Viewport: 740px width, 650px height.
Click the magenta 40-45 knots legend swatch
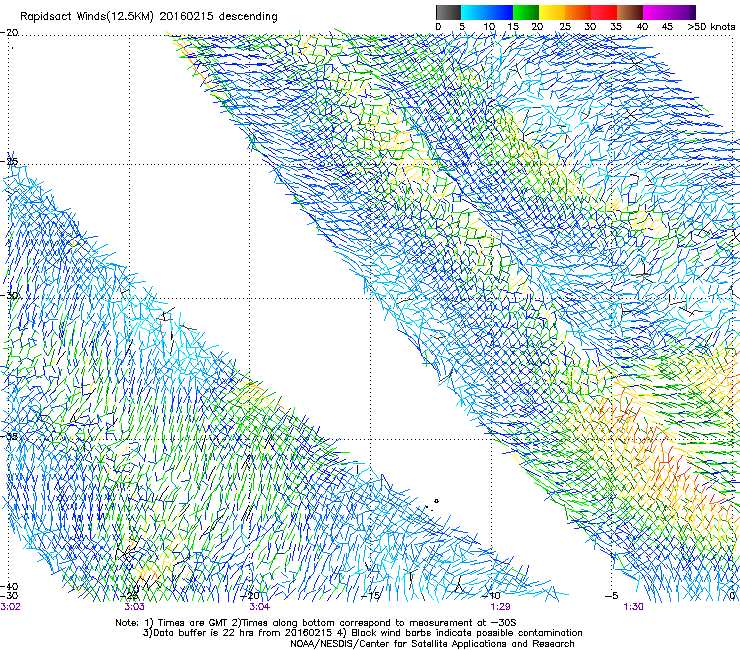pyautogui.click(x=656, y=12)
